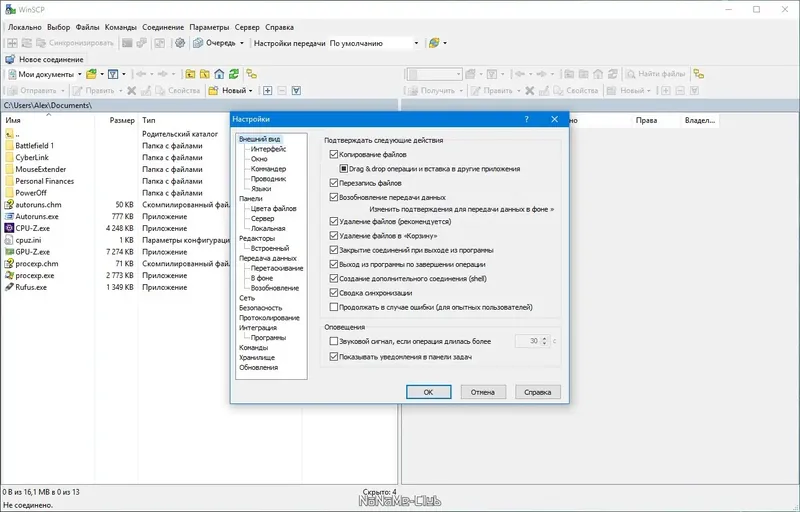Viewport: 800px width, 512px height.
Task: Open the Файлы menu
Action: [x=87, y=27]
